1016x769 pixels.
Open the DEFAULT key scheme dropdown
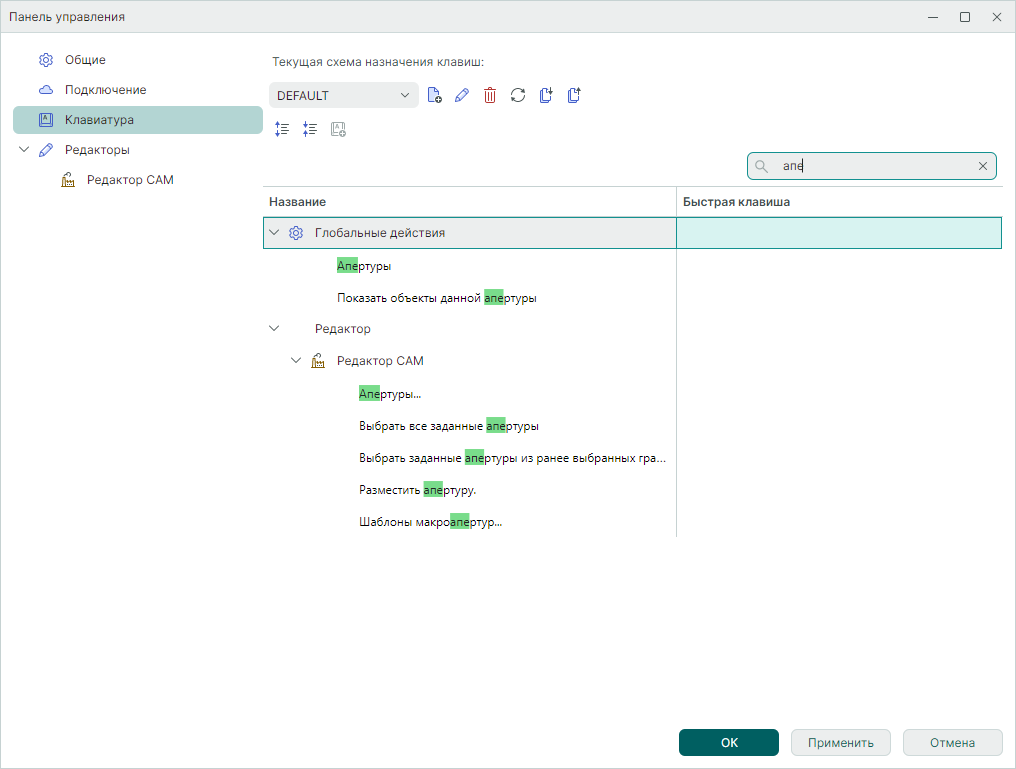coord(343,96)
